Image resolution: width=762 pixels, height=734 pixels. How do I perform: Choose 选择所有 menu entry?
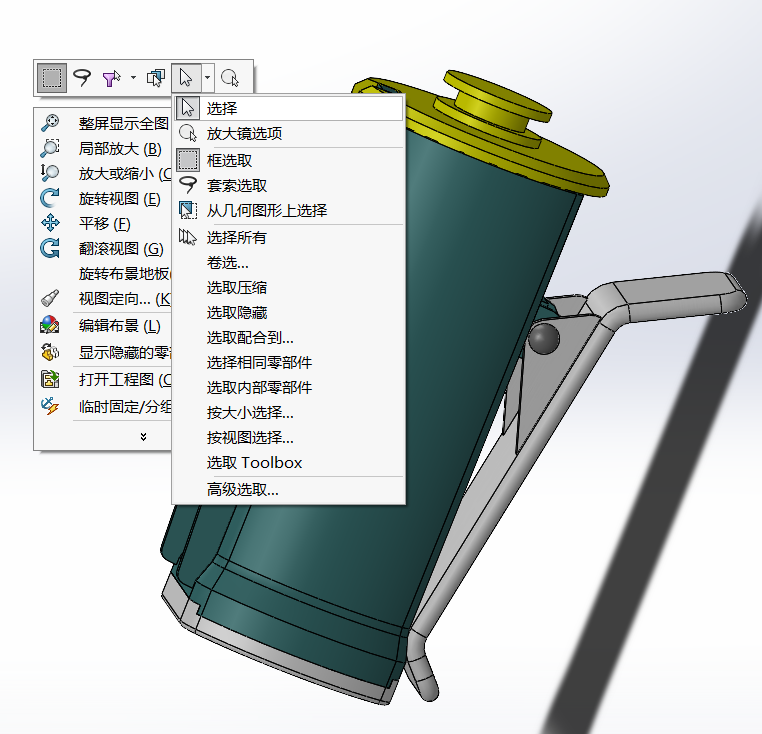290,237
